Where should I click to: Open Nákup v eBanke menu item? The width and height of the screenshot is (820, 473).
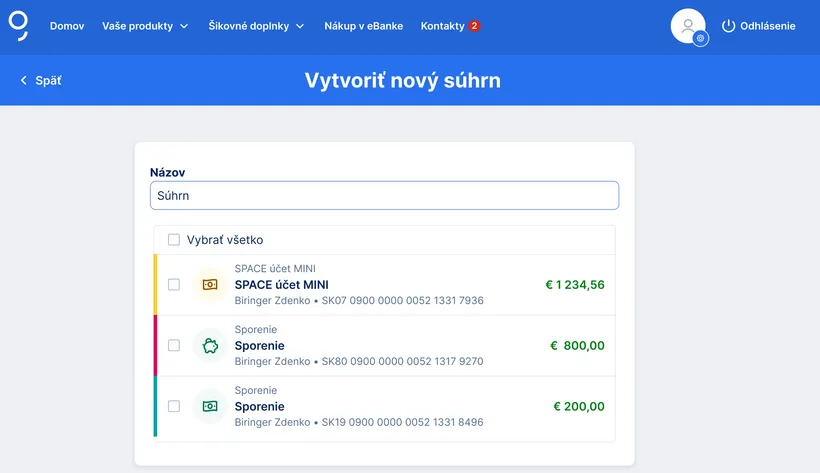click(x=364, y=26)
